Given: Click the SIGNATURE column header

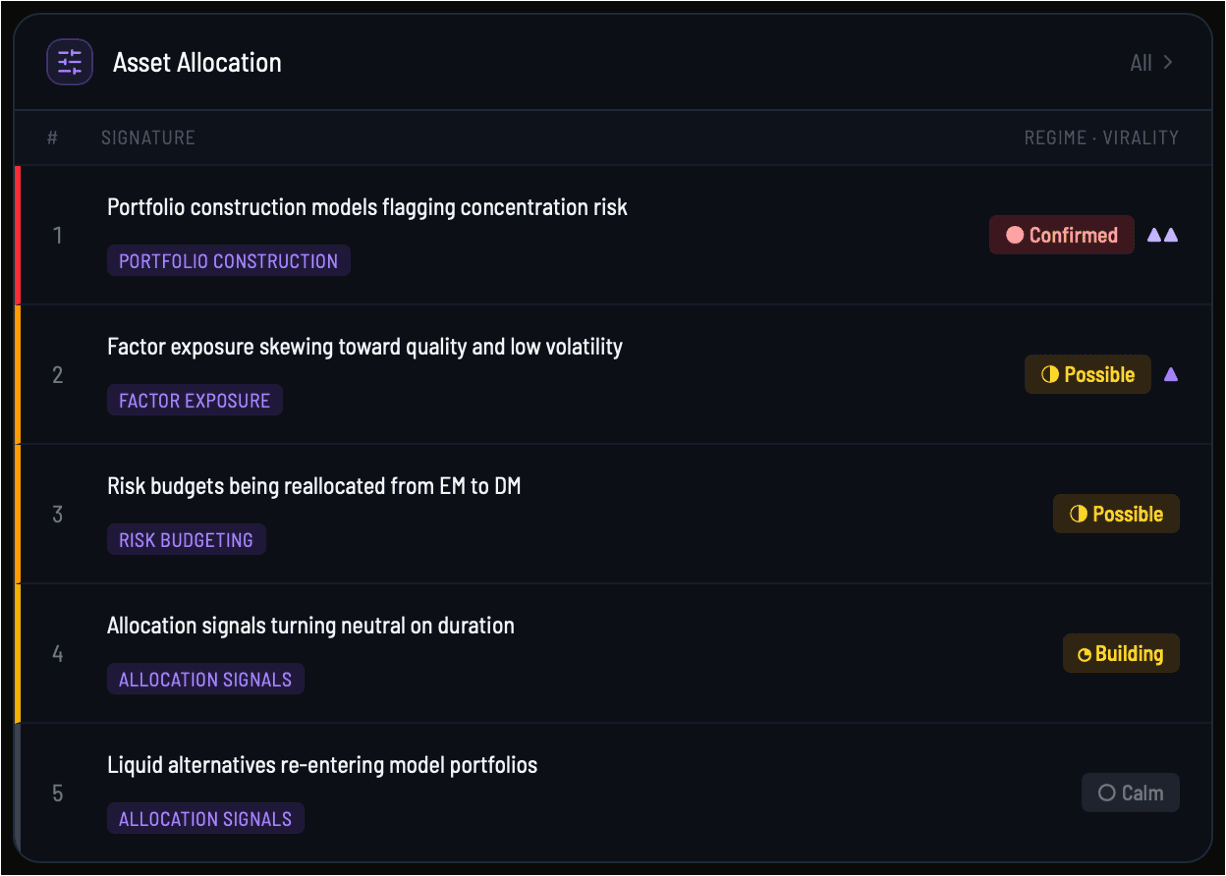Looking at the screenshot, I should tap(148, 138).
